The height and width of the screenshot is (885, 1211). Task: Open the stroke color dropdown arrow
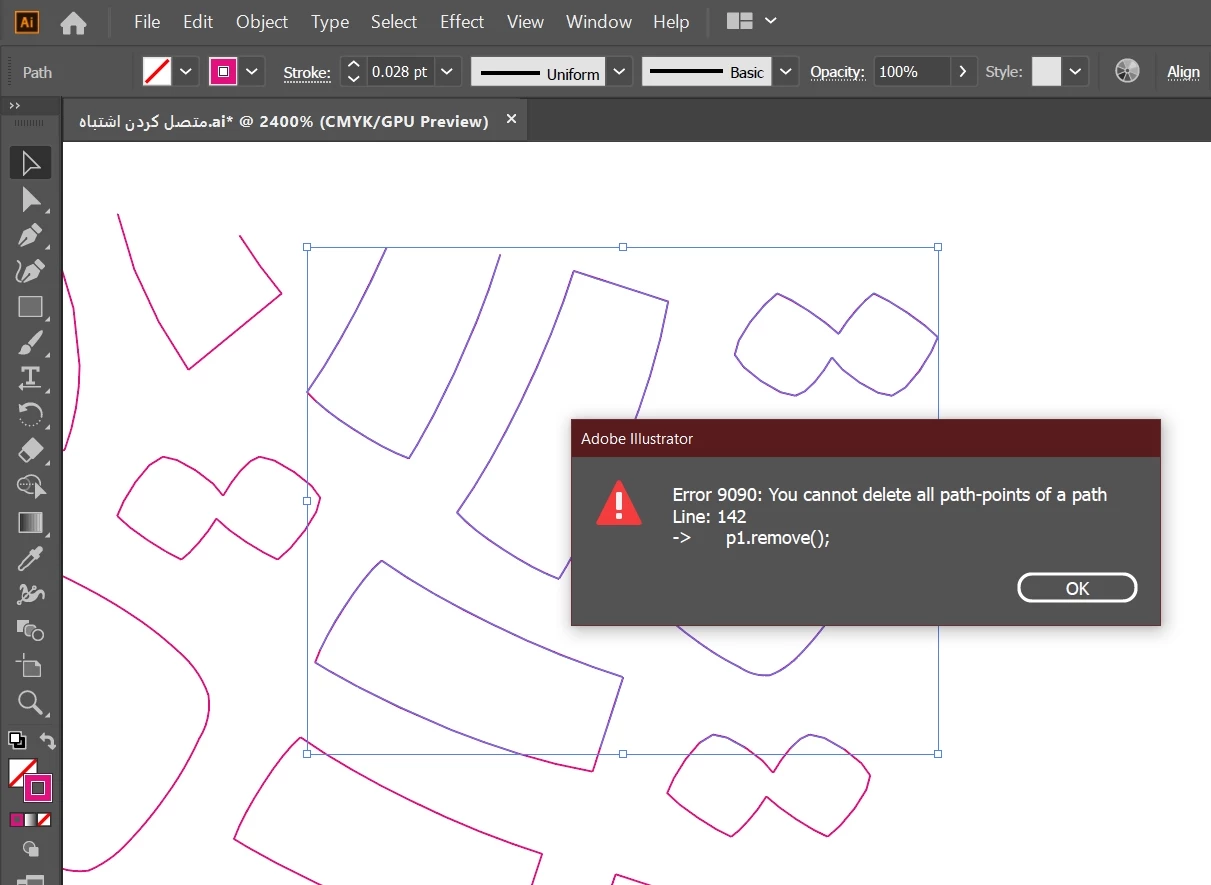pos(252,71)
